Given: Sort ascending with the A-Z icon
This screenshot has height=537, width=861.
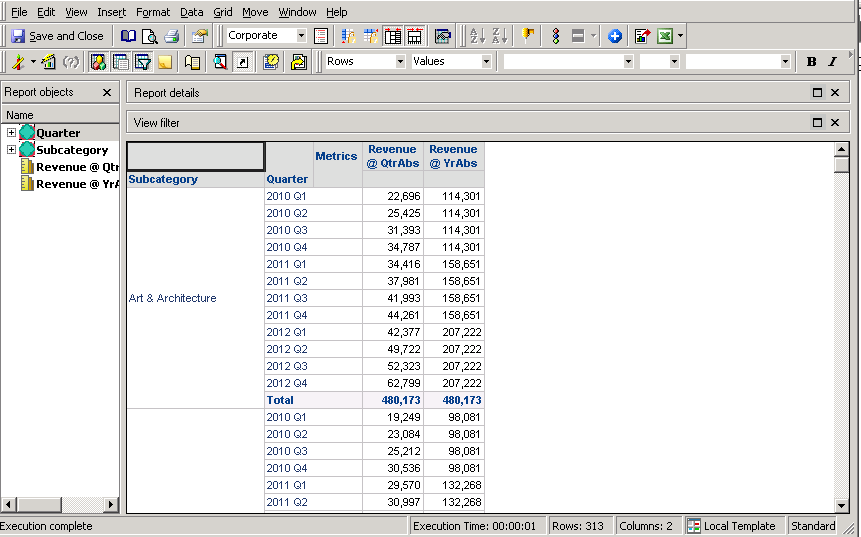Looking at the screenshot, I should pos(477,36).
